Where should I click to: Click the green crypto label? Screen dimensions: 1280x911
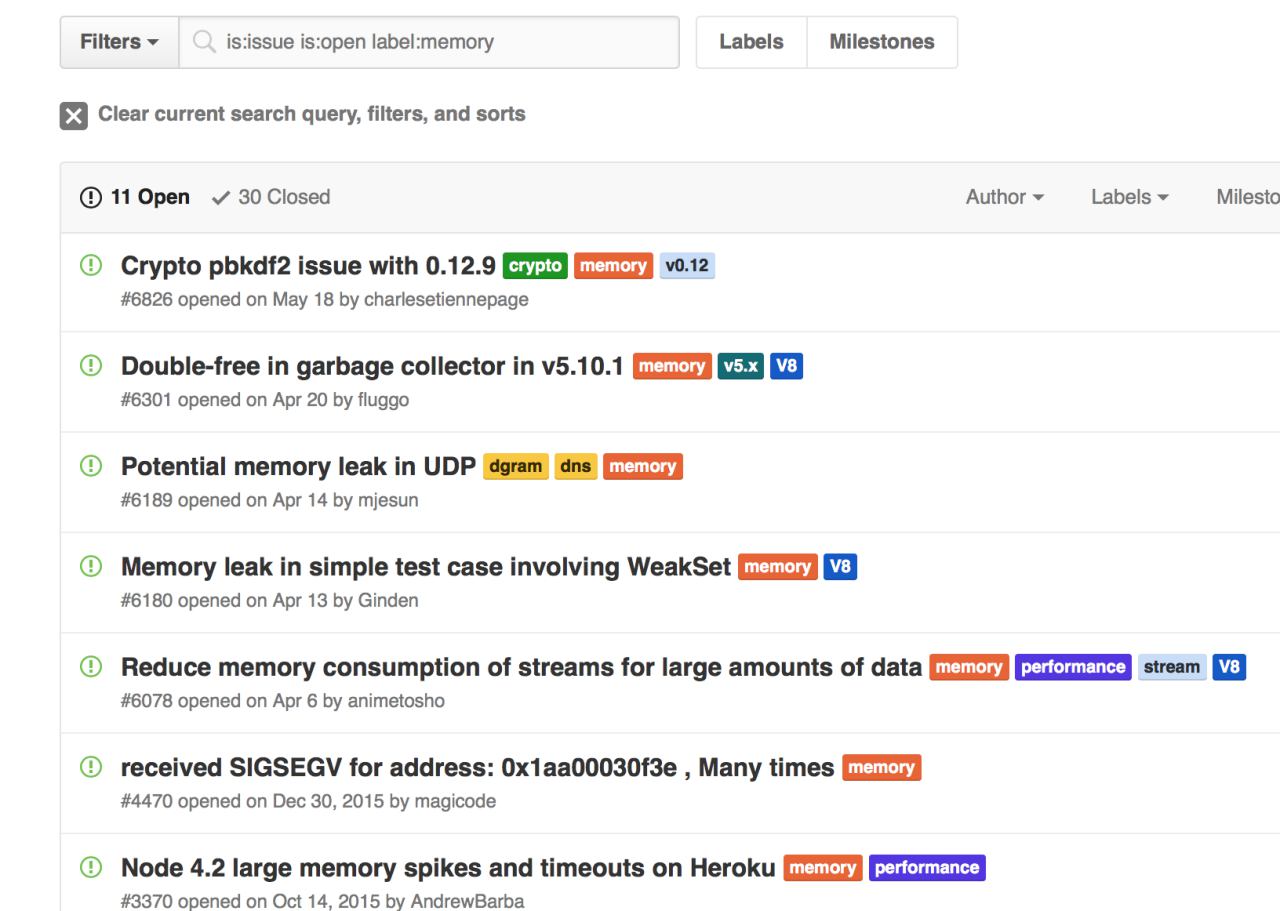tap(535, 266)
